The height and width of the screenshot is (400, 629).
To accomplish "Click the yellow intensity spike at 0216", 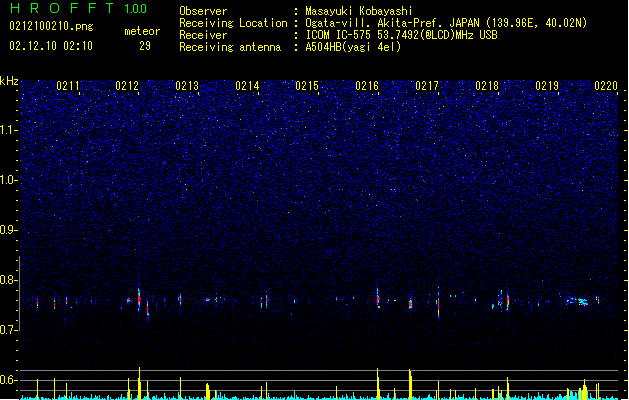I will (x=377, y=383).
